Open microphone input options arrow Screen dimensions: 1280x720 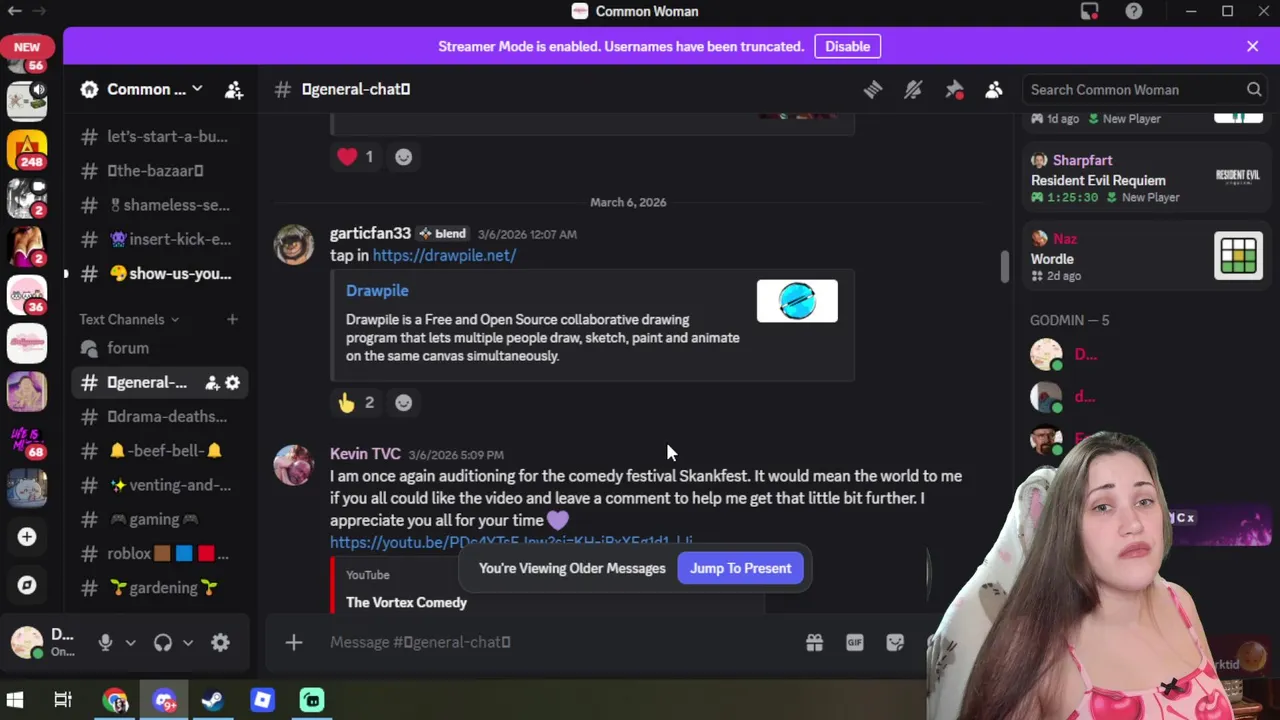130,643
